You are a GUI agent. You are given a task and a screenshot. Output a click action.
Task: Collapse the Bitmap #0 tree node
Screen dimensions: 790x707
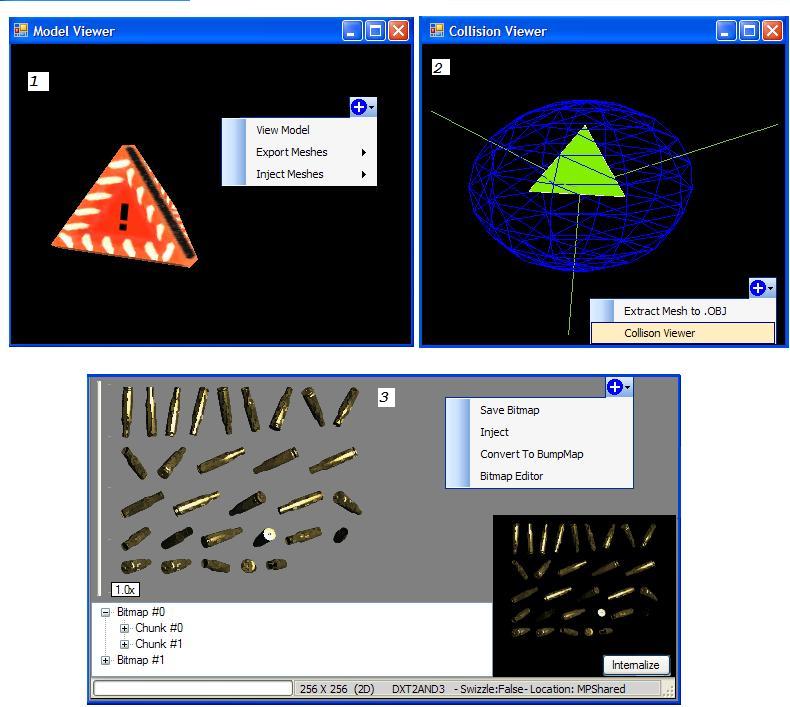point(106,612)
